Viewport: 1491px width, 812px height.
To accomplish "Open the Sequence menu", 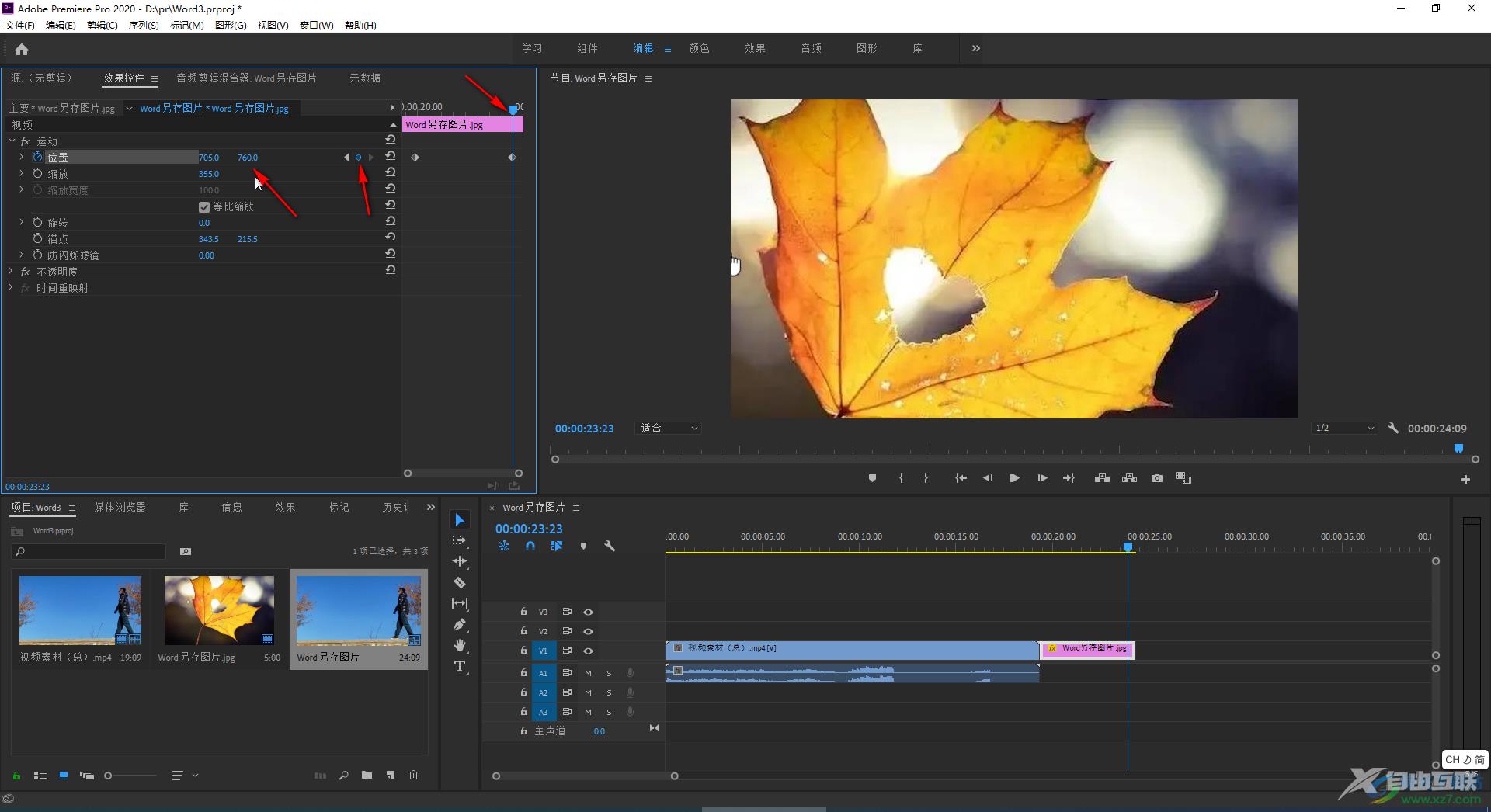I will click(x=144, y=25).
